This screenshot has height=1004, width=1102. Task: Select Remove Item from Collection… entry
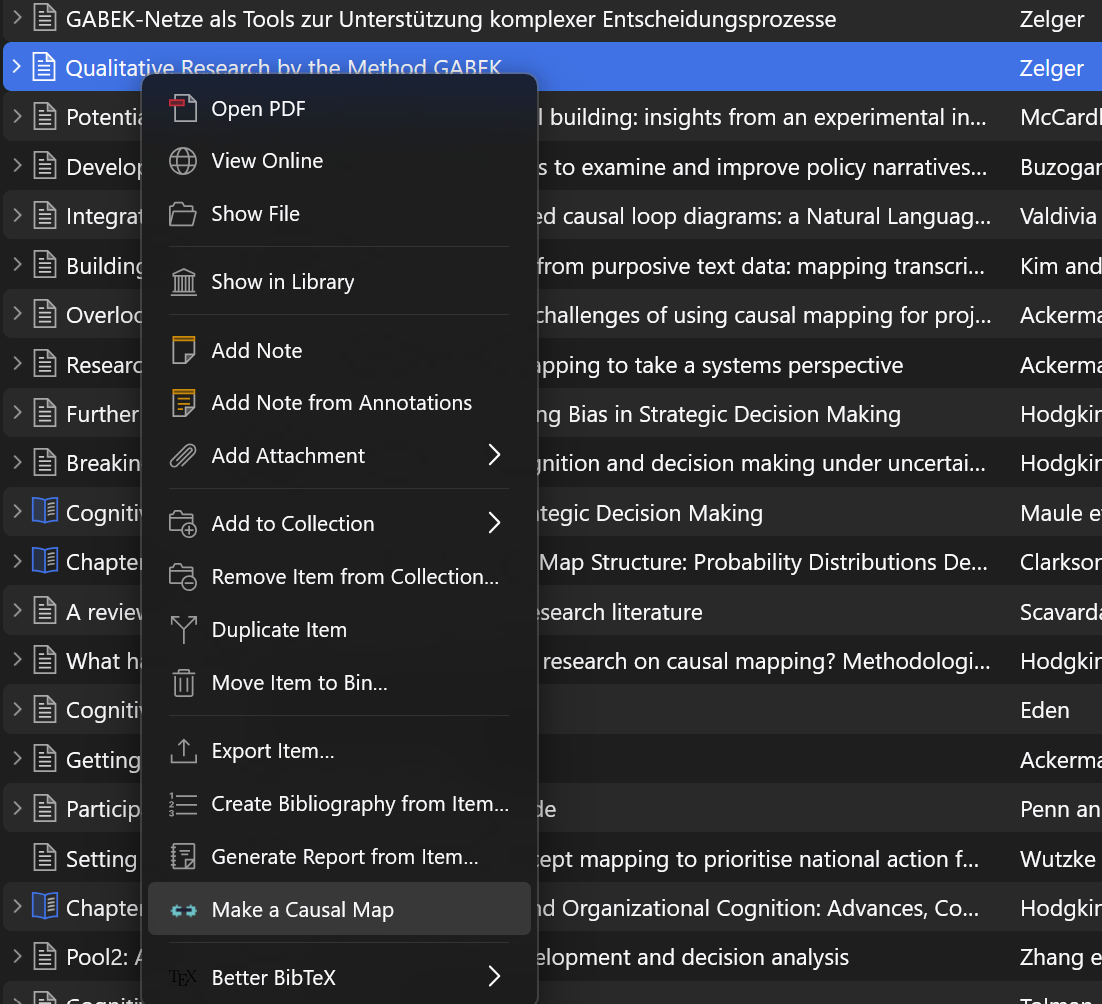coord(339,577)
